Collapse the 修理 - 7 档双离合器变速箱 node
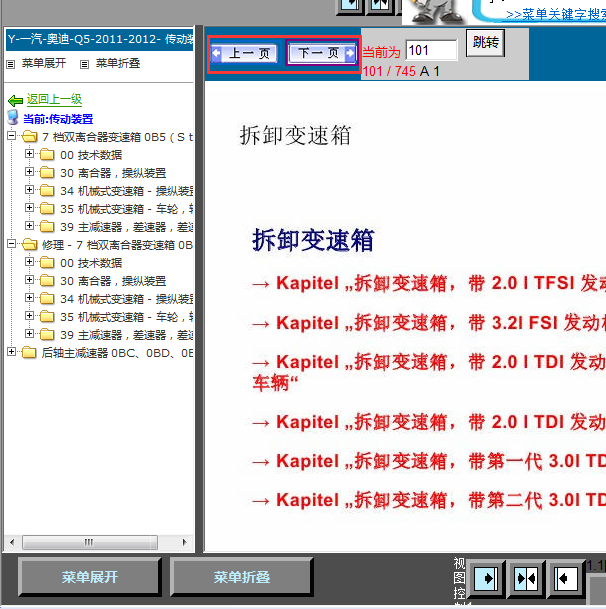This screenshot has height=609, width=606. 12,244
